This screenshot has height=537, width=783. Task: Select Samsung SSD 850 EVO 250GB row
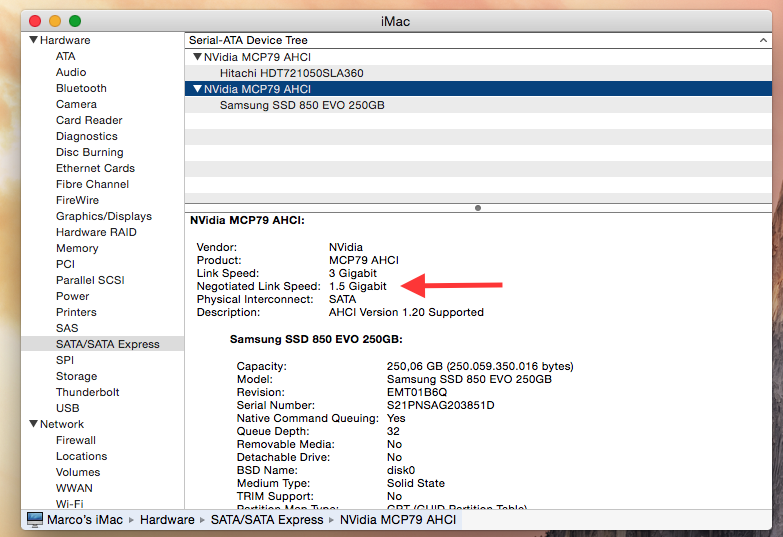[478, 105]
